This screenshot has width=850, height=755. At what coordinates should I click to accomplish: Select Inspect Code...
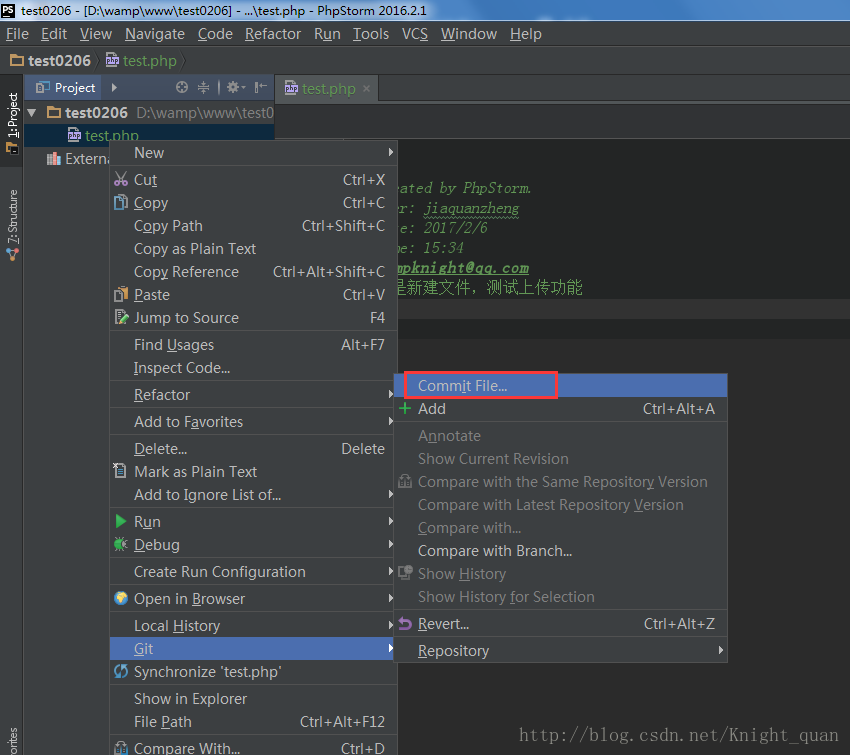(253, 367)
